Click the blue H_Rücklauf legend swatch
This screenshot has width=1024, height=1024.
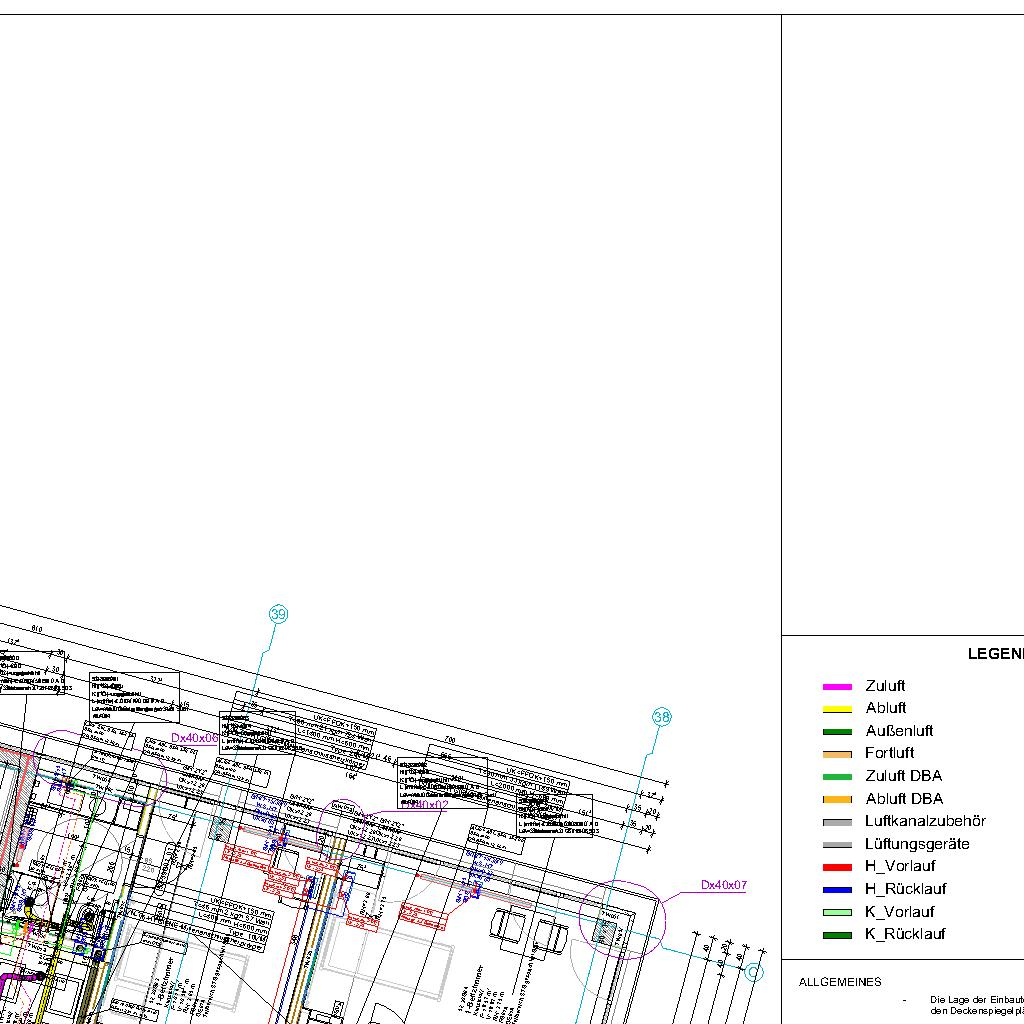point(836,890)
